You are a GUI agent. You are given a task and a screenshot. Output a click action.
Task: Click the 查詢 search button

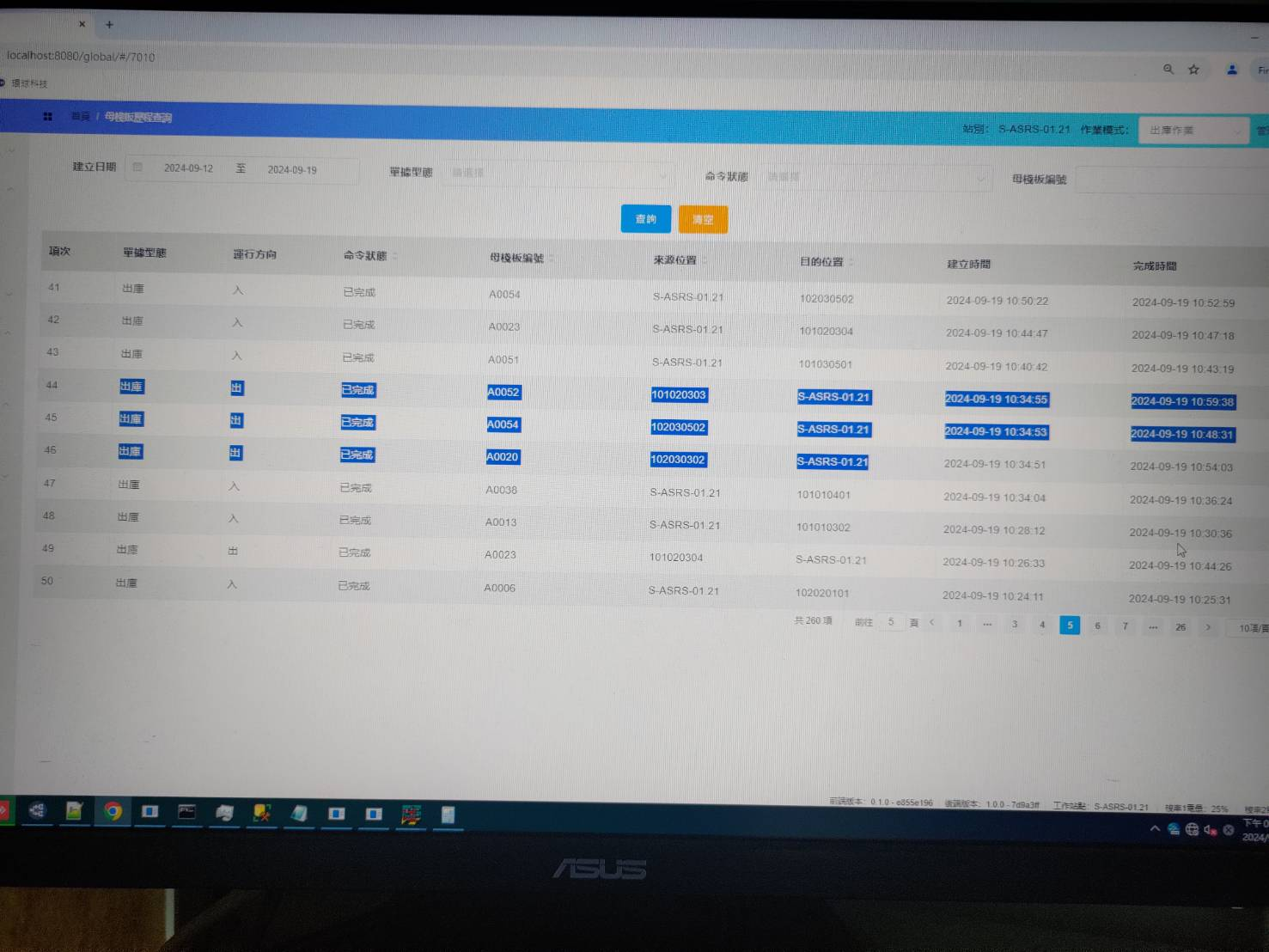coord(645,219)
